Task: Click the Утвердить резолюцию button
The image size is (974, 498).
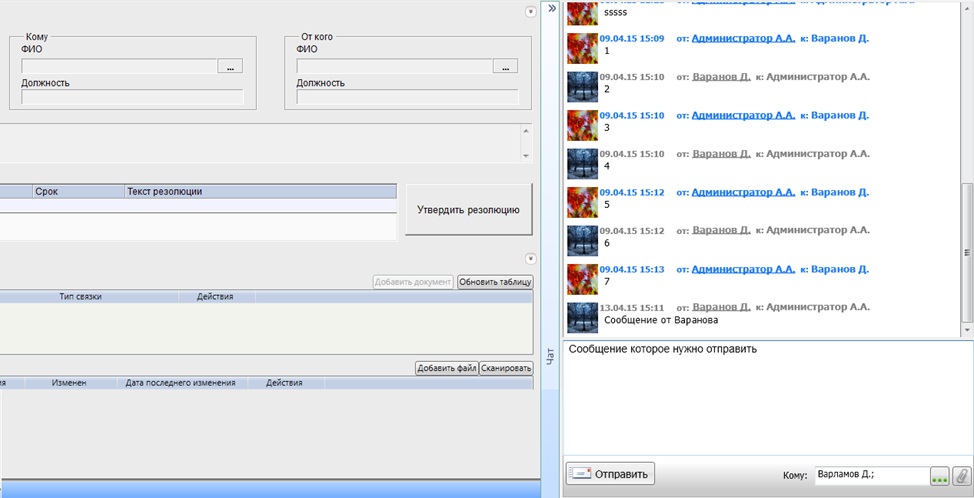Action: (x=468, y=210)
